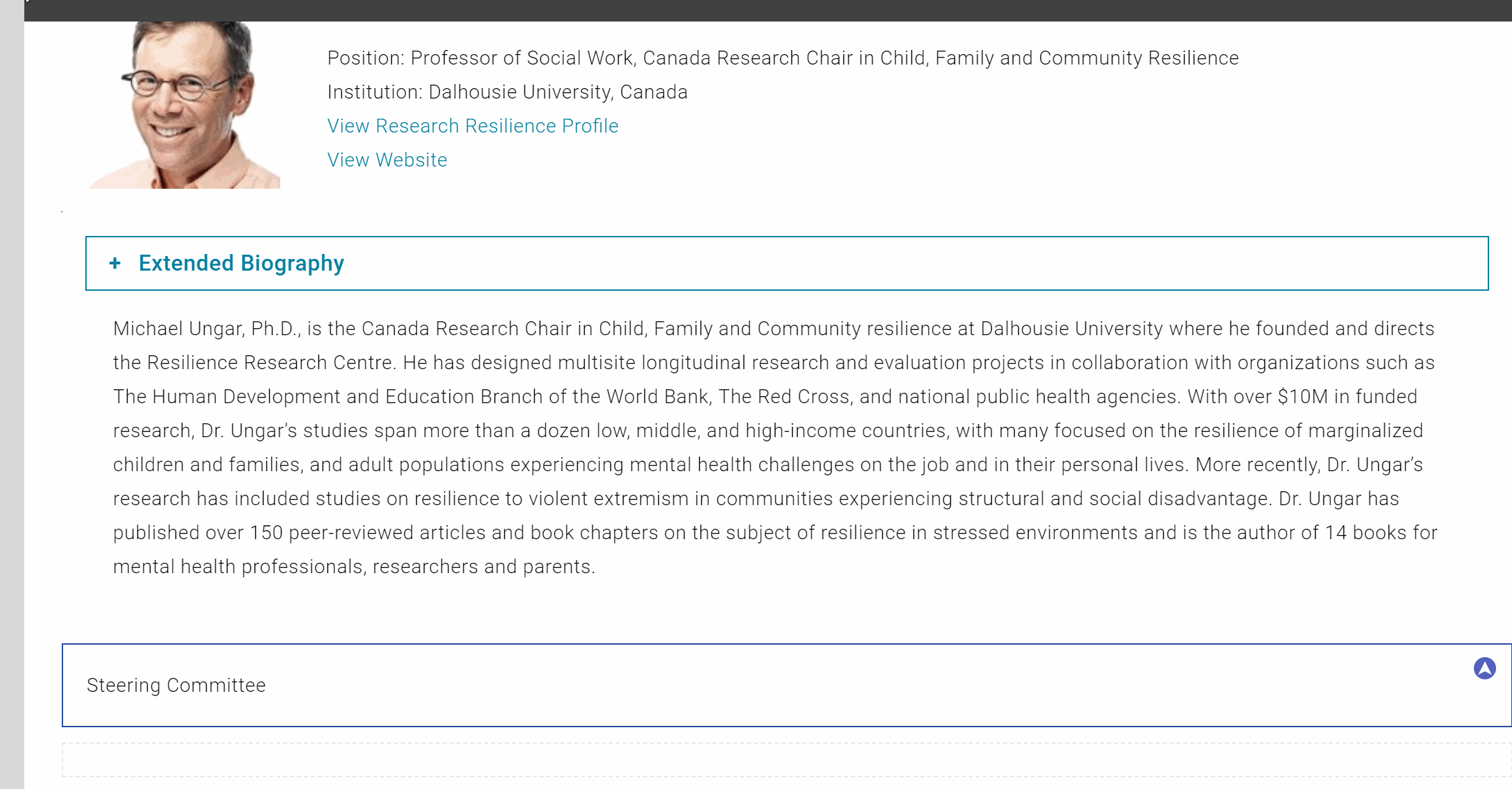The height and width of the screenshot is (789, 1512).
Task: Click the dark gray bar at top
Action: 768,10
